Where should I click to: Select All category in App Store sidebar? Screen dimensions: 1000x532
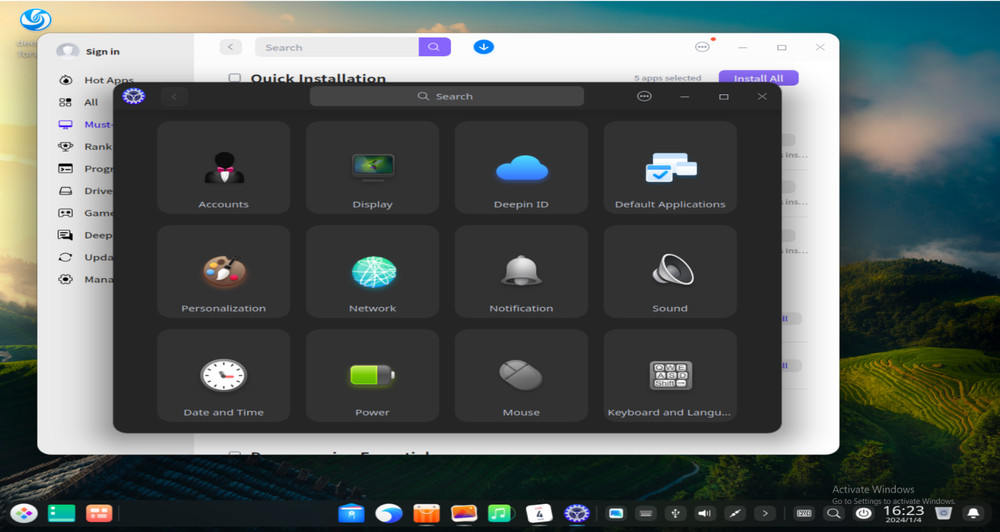(79, 102)
